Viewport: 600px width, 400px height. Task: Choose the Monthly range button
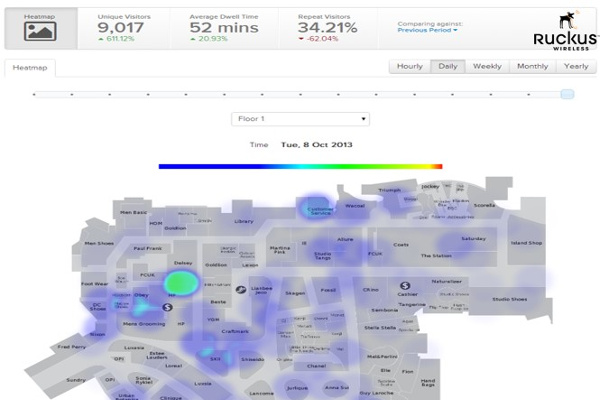532,66
